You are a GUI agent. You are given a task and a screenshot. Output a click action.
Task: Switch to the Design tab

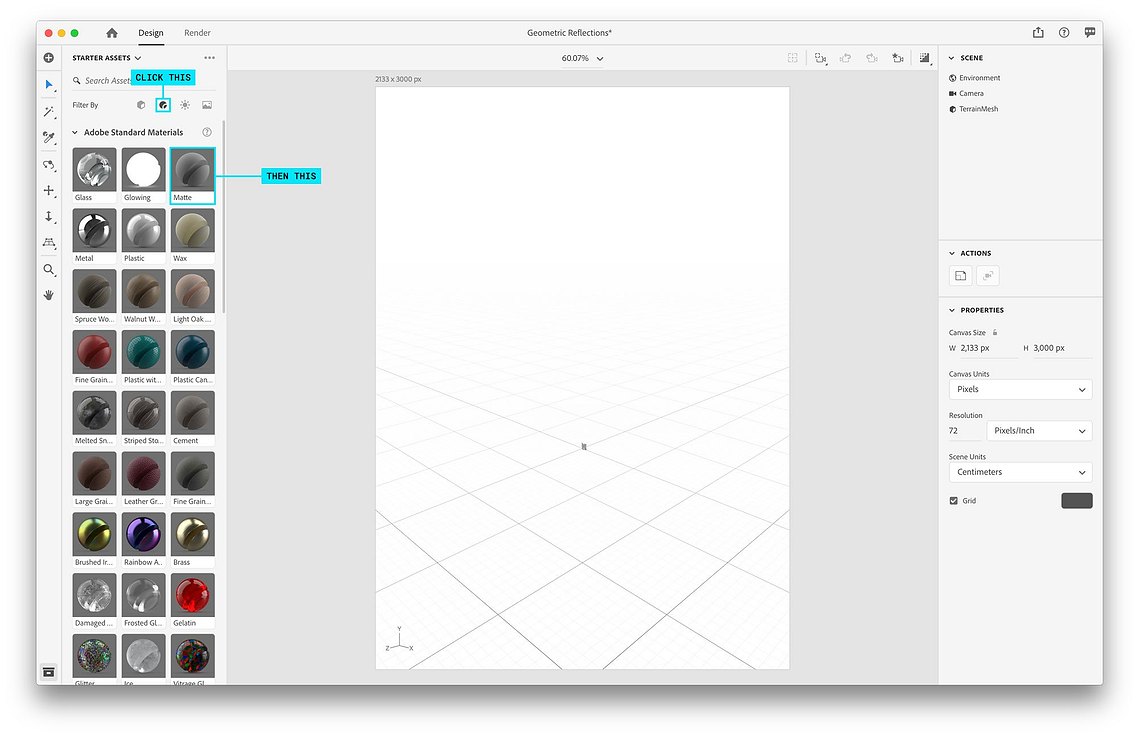point(150,33)
